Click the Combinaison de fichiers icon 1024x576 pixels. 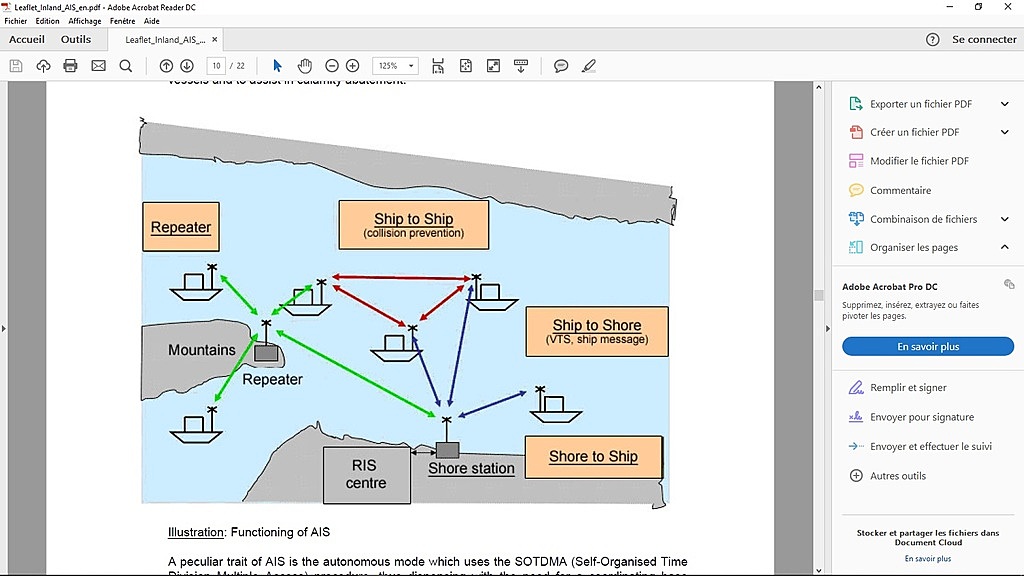tap(856, 219)
